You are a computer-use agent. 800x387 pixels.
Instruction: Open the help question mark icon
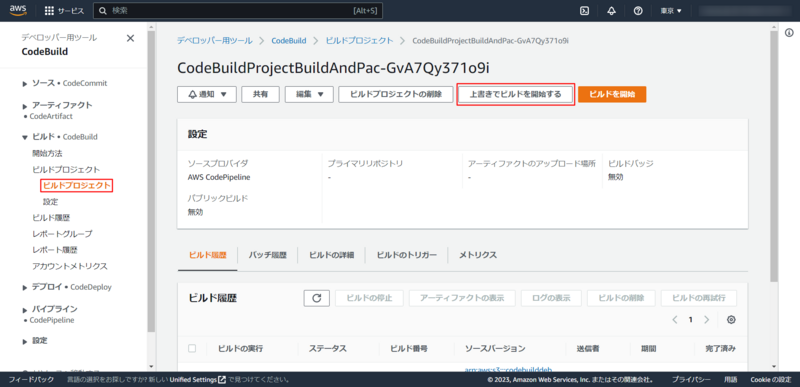[x=638, y=11]
